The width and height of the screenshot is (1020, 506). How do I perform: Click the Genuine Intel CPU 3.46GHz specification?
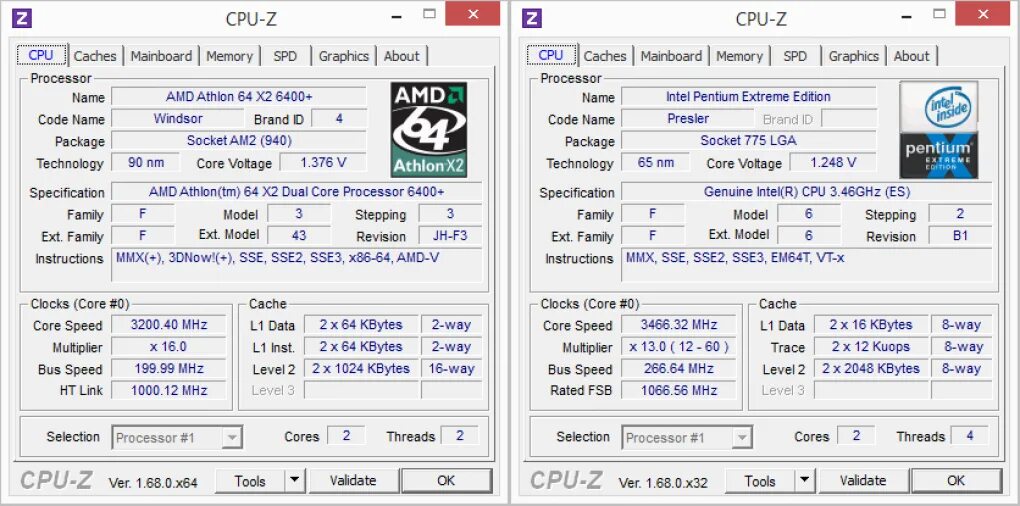click(x=807, y=192)
